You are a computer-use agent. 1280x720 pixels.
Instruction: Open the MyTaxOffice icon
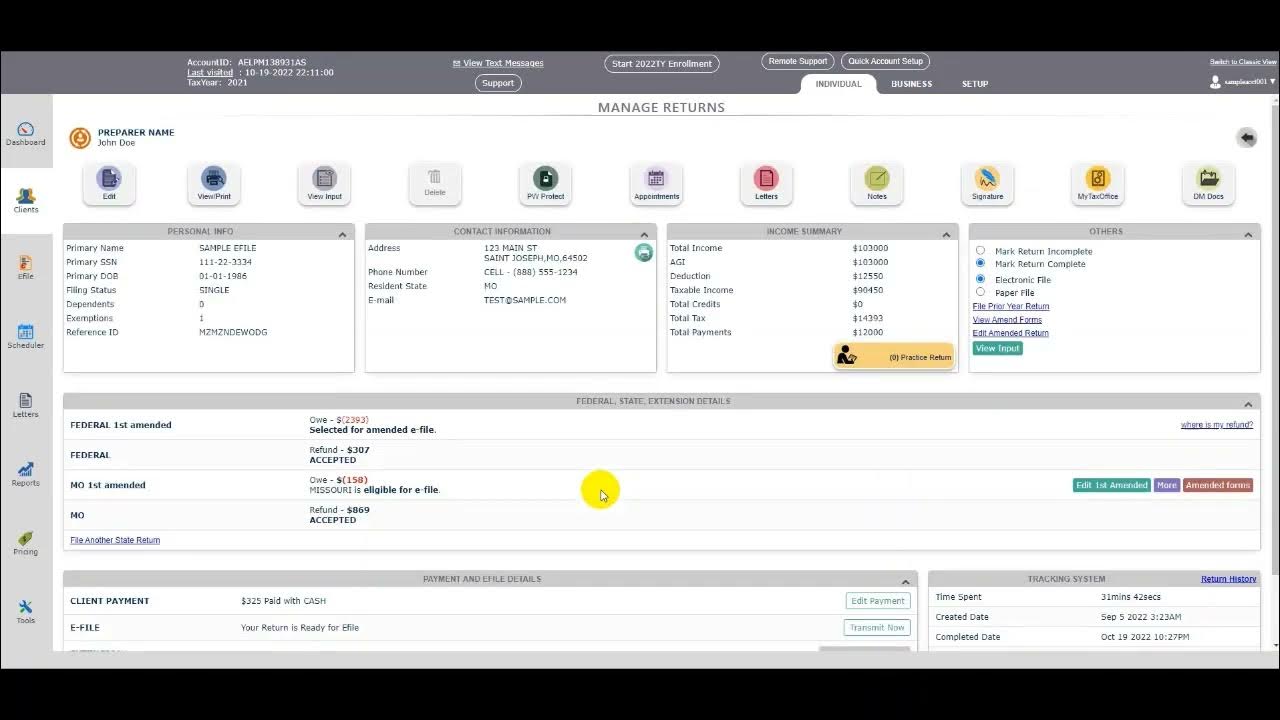point(1098,183)
